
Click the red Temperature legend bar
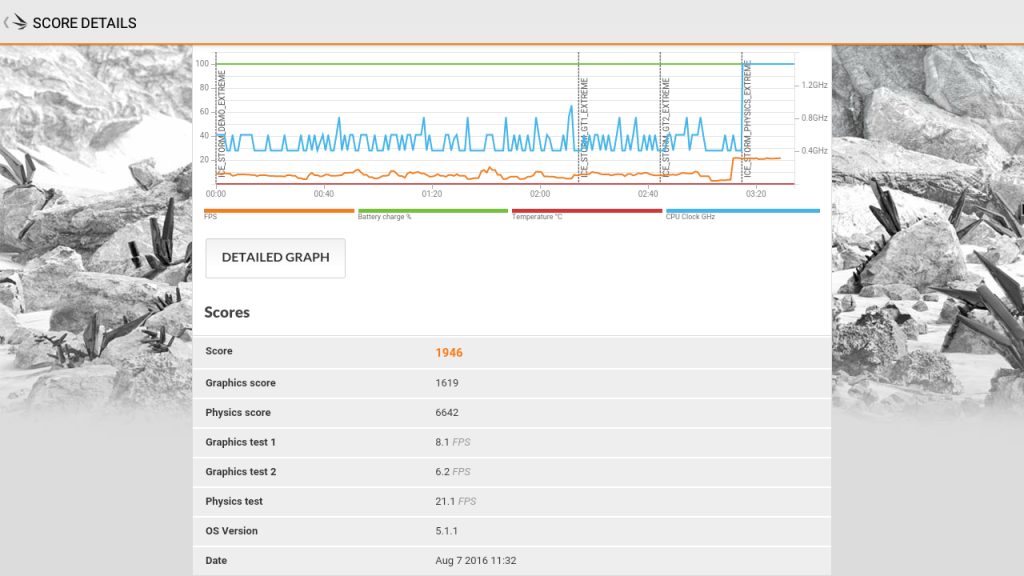click(x=587, y=211)
